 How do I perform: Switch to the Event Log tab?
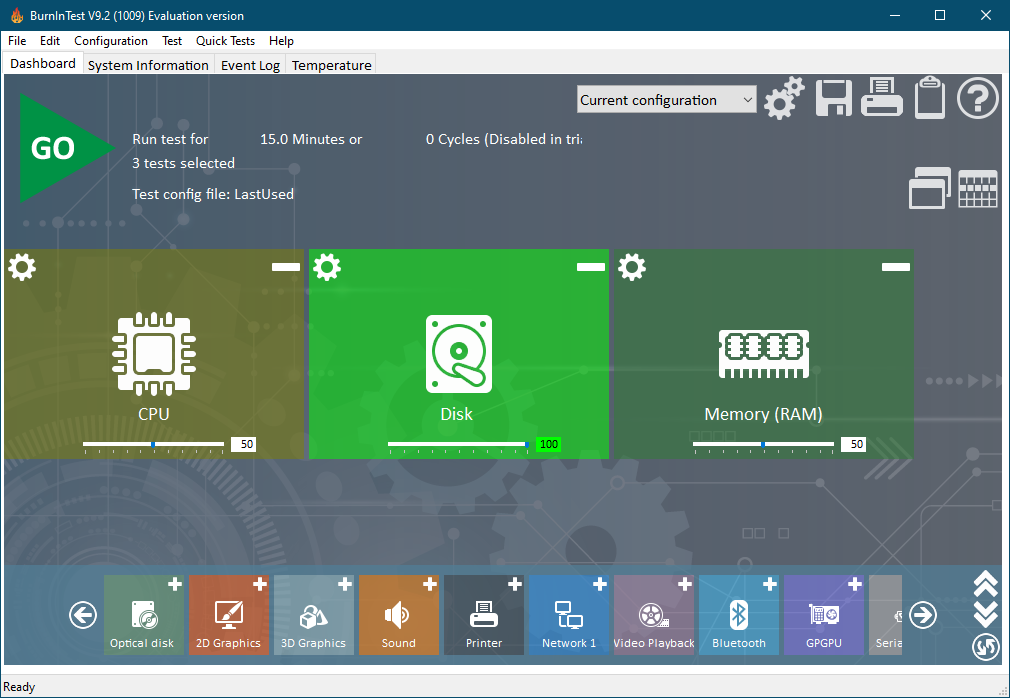(251, 65)
